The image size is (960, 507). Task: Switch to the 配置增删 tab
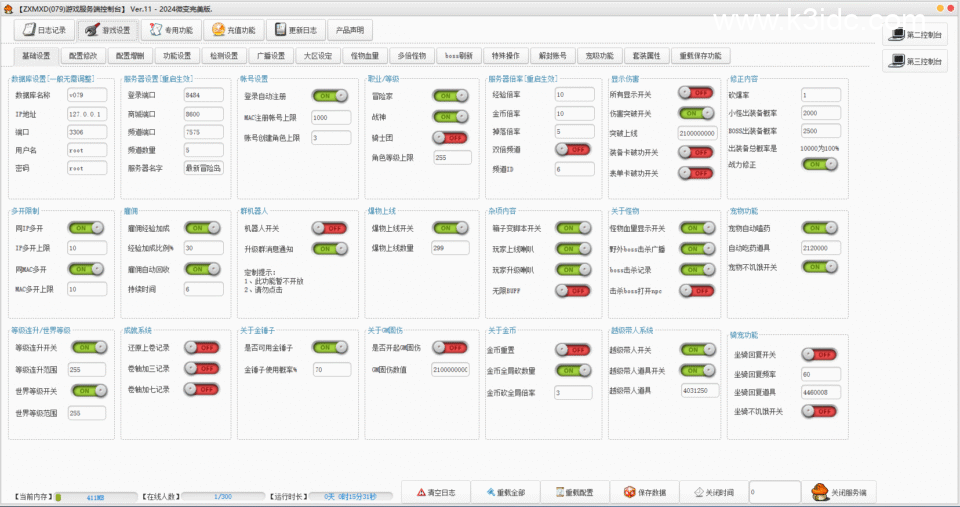(130, 56)
